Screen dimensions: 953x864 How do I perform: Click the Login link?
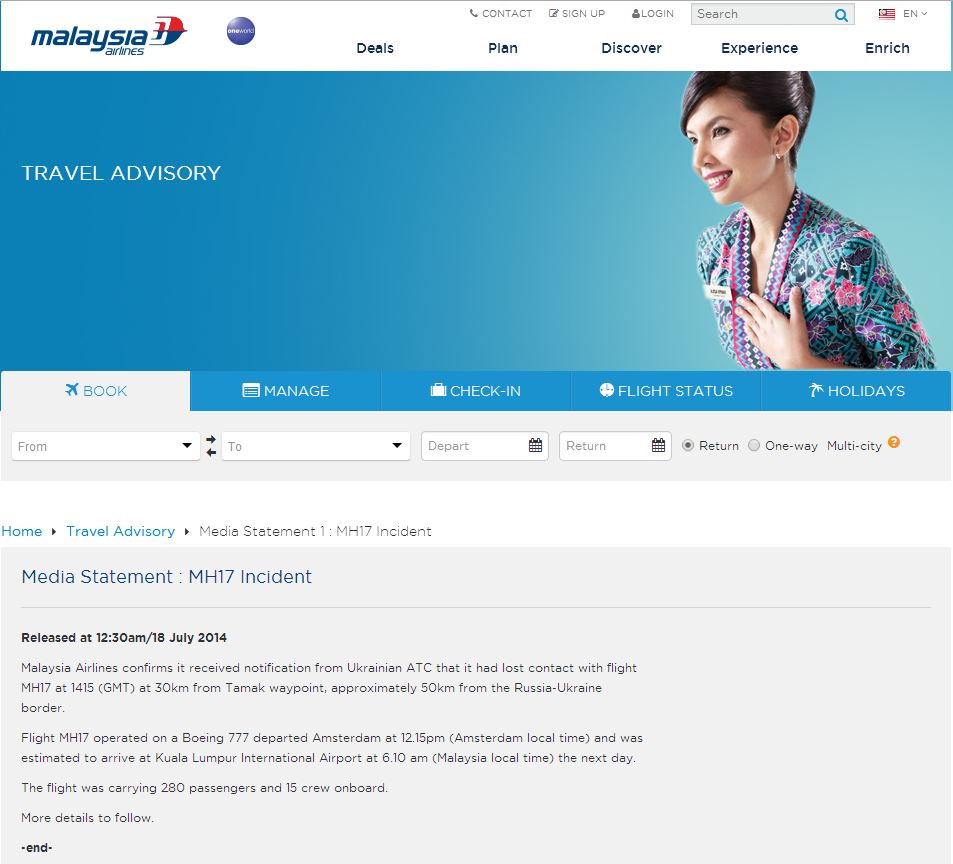(653, 14)
